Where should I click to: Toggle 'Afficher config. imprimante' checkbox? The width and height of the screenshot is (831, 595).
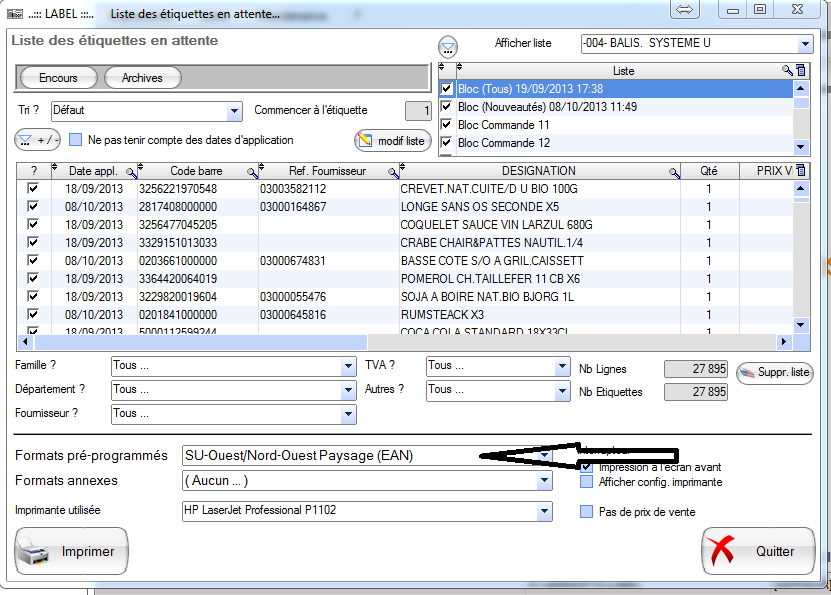click(x=587, y=482)
